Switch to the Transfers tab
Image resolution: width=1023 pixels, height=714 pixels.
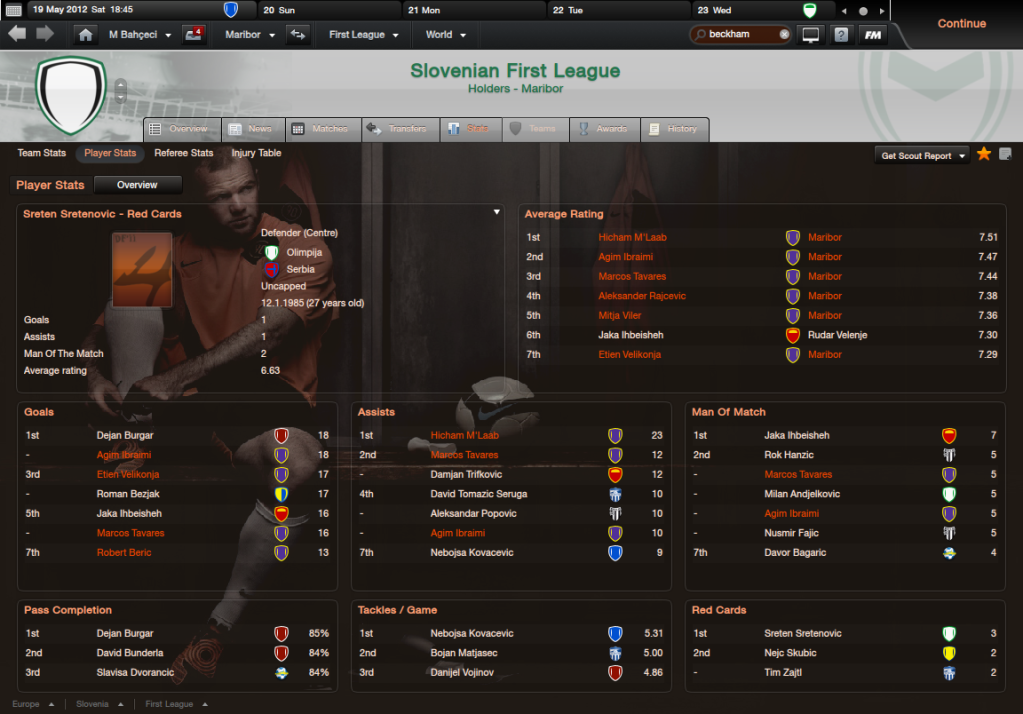(401, 129)
